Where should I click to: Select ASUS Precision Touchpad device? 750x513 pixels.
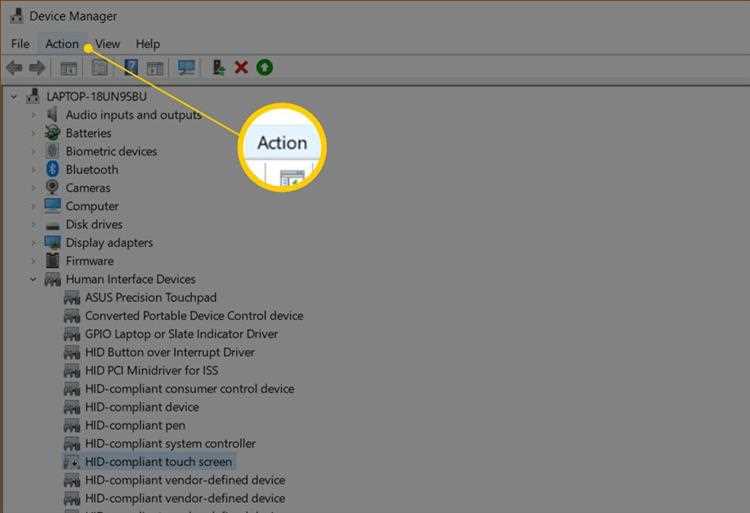[x=150, y=297]
